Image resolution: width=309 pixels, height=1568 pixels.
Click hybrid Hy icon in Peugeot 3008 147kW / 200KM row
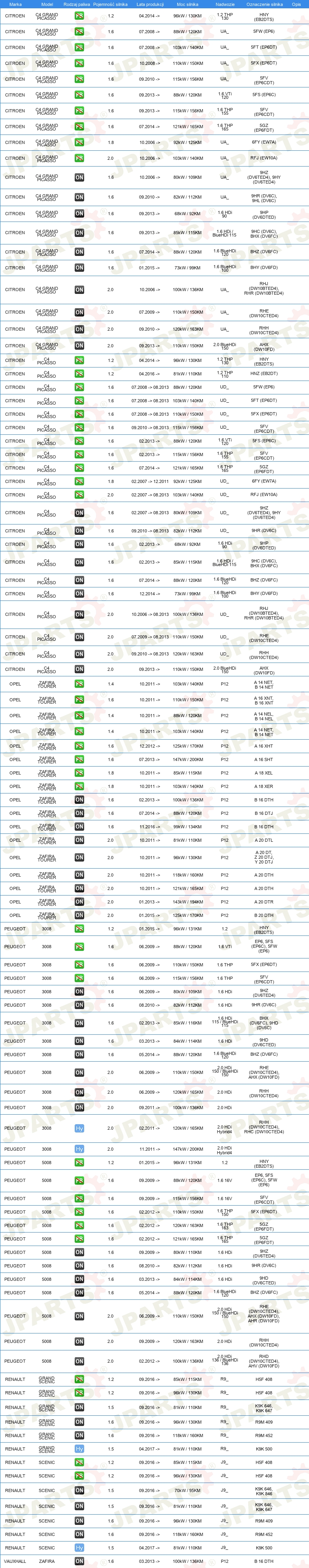(x=79, y=1149)
